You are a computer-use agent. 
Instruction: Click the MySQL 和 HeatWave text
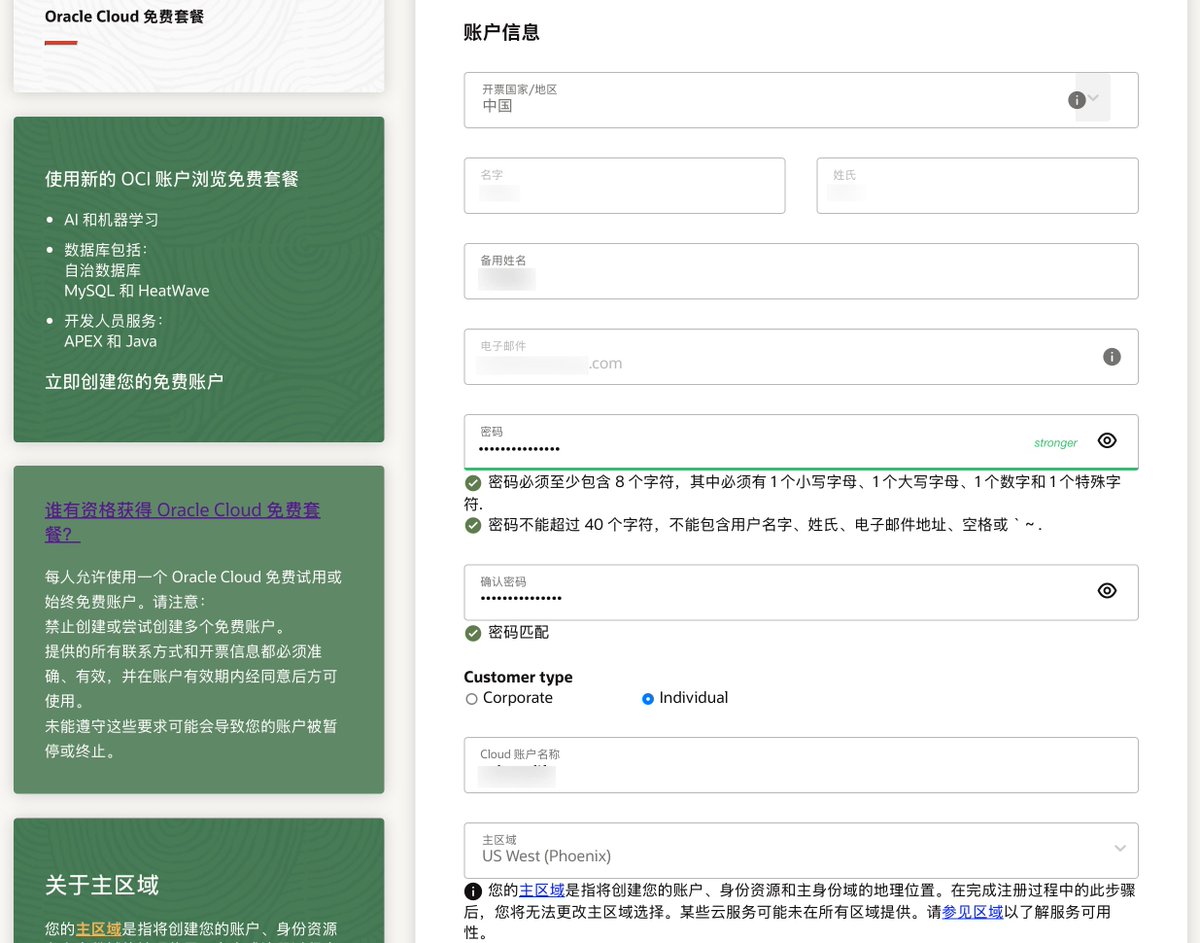(x=137, y=291)
